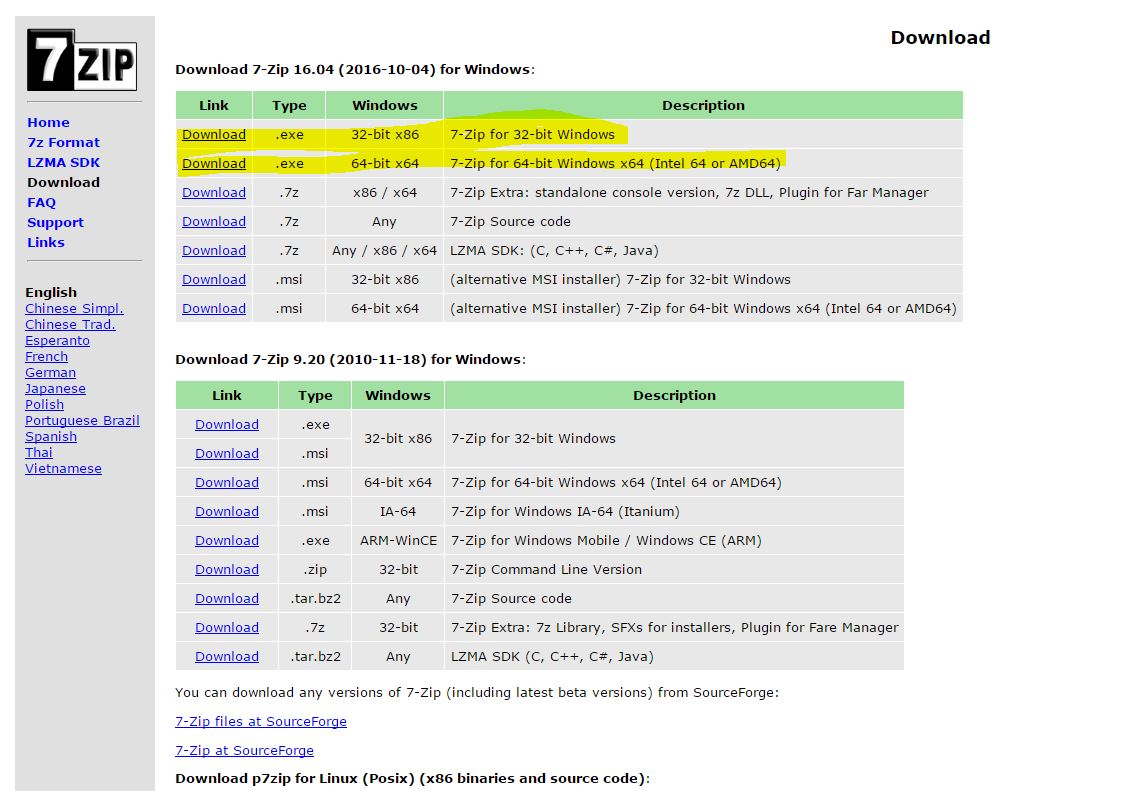1137x791 pixels.
Task: Download 9.20 LZMA SDK .tar.bz2
Action: [227, 657]
